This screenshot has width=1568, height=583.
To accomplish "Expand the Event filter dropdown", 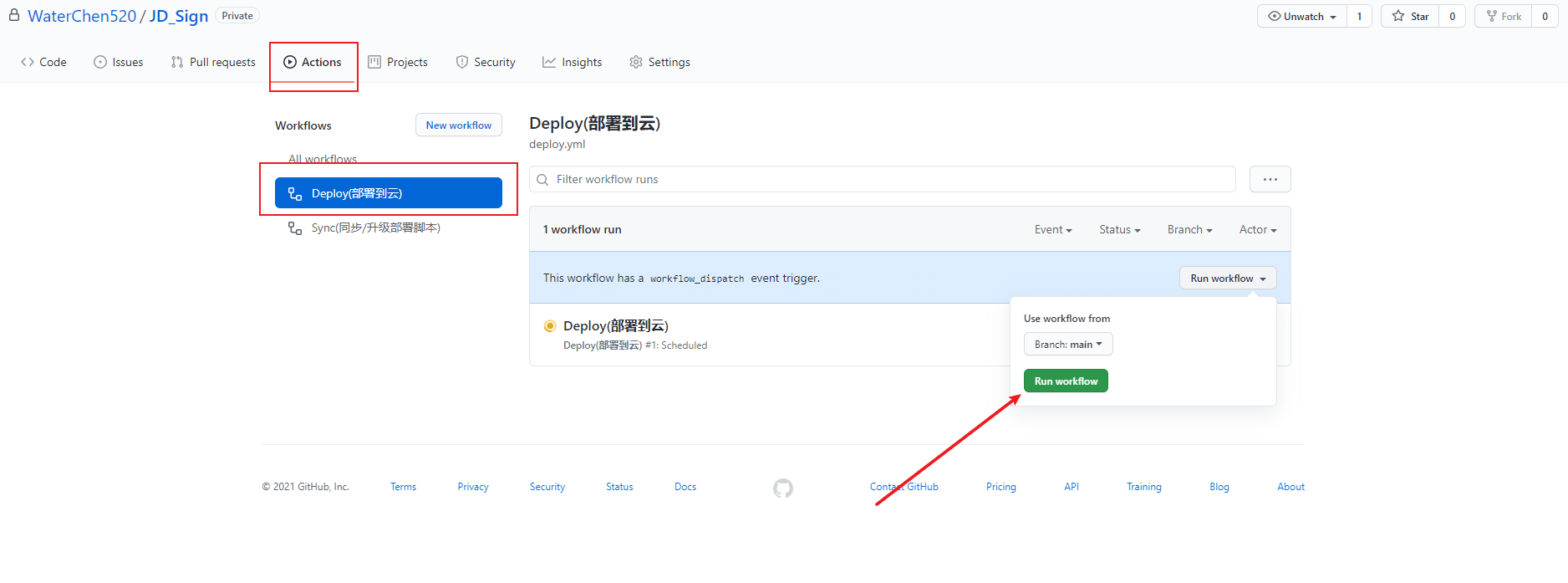I will tap(1052, 229).
